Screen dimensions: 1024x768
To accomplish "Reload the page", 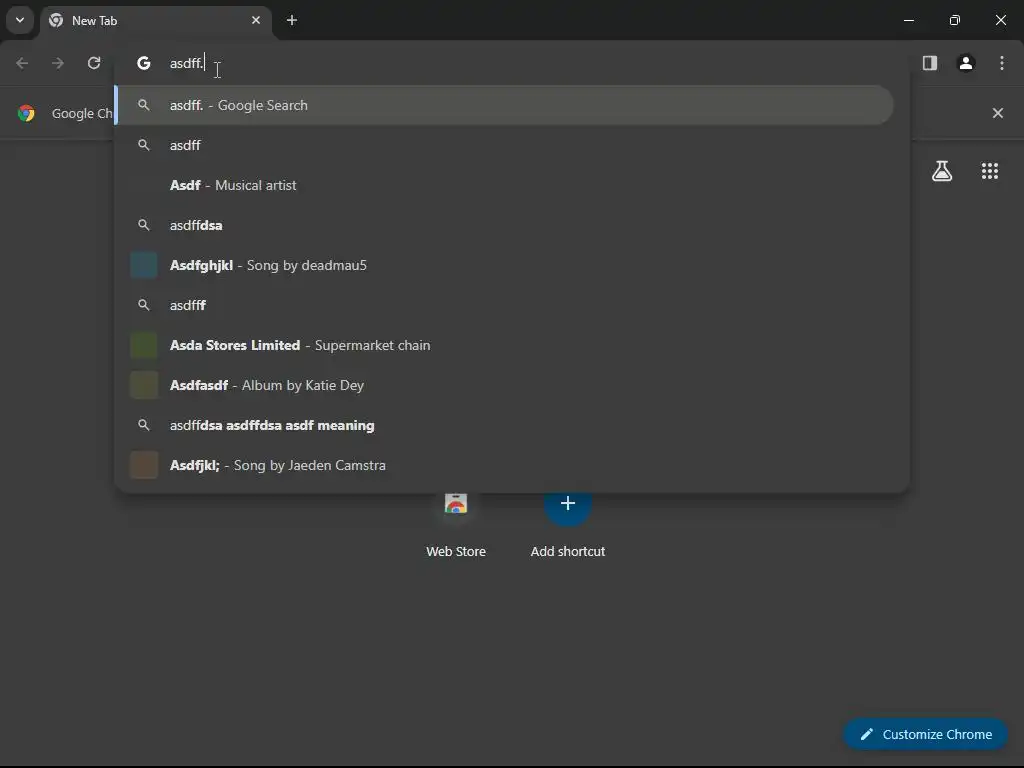I will click(x=94, y=63).
